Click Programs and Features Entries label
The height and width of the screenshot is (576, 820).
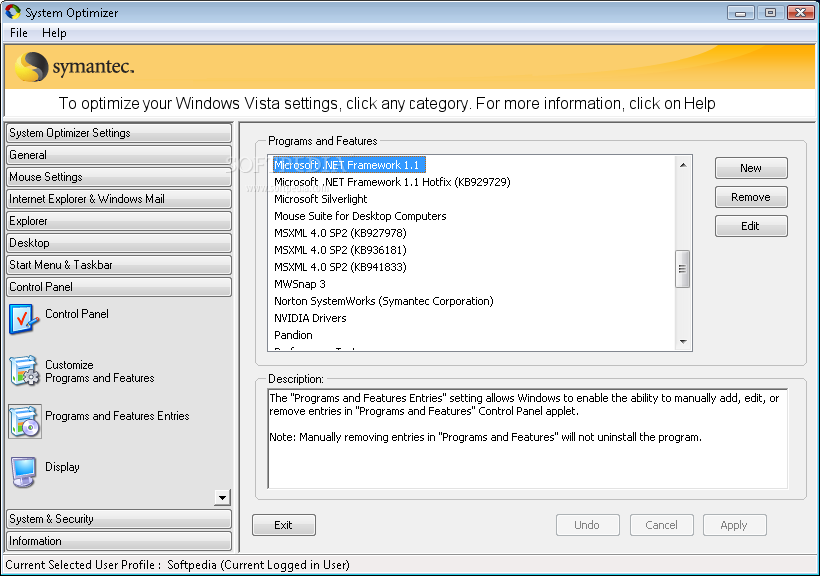pos(117,416)
